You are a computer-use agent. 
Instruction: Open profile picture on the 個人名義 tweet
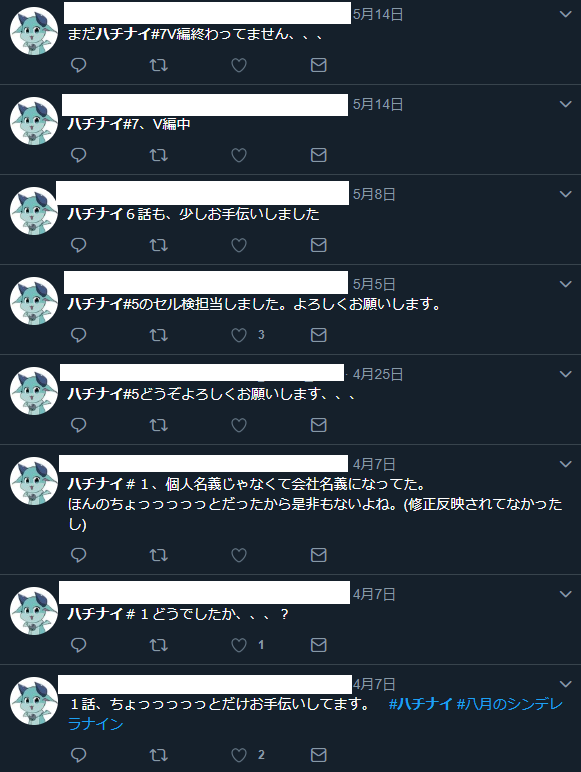pyautogui.click(x=34, y=481)
